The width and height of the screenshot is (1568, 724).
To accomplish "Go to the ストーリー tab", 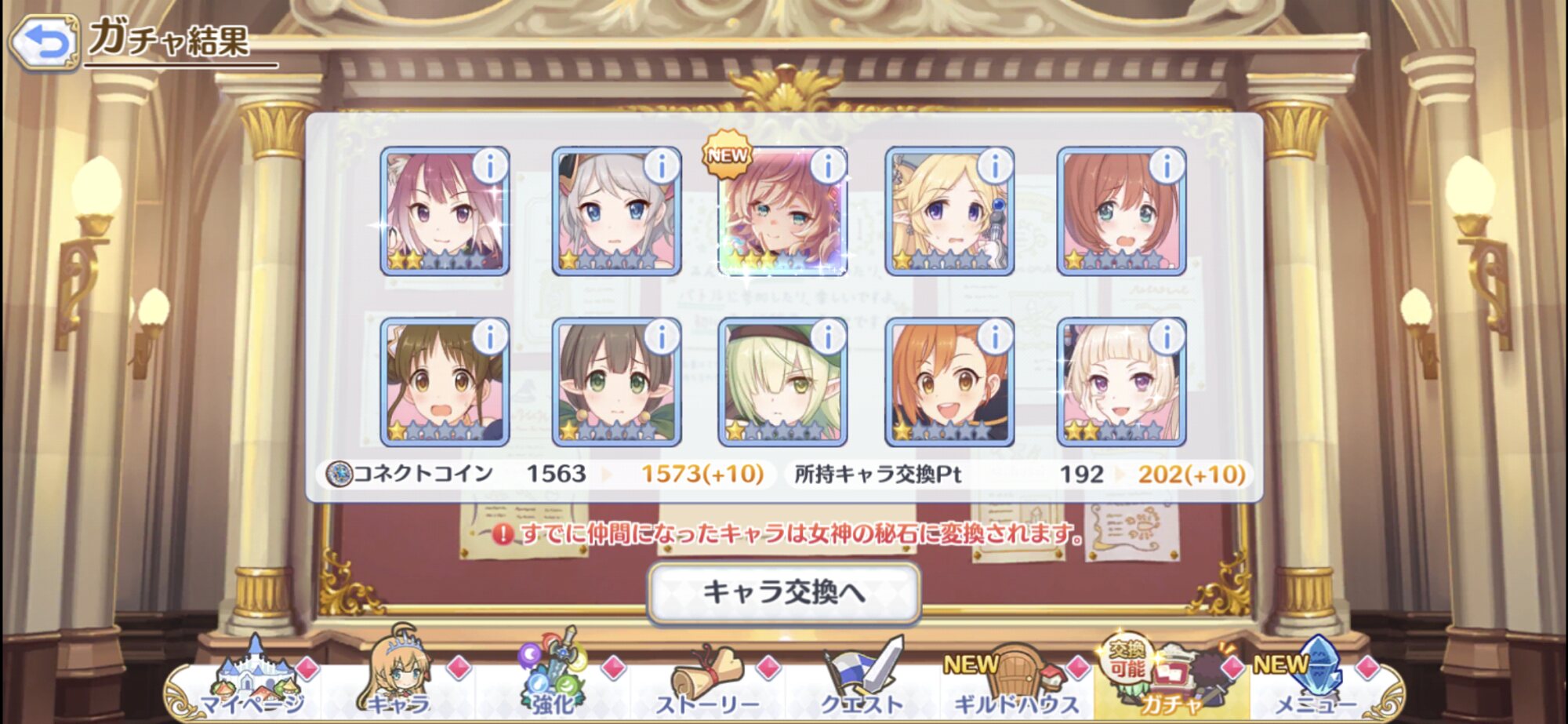I will pos(707,679).
